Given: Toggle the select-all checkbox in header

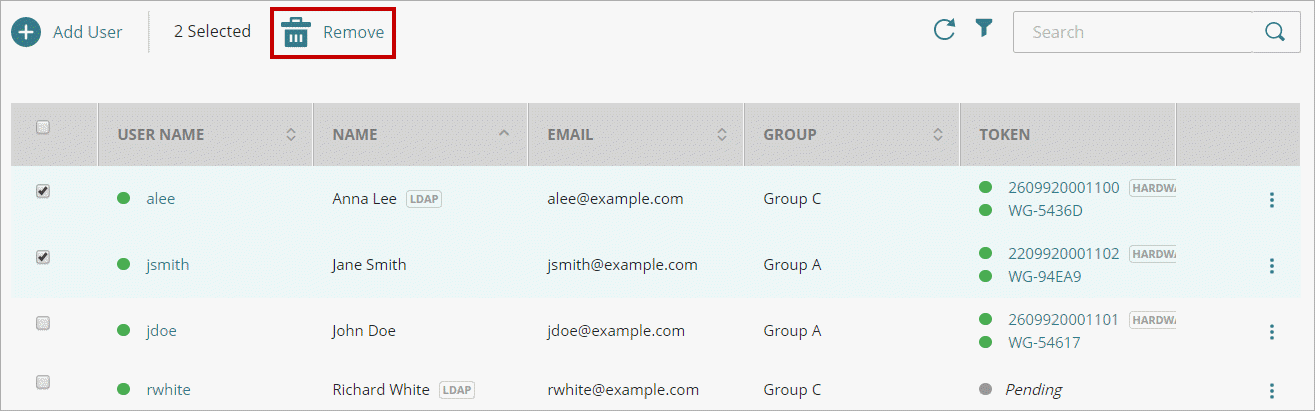Looking at the screenshot, I should 43,127.
